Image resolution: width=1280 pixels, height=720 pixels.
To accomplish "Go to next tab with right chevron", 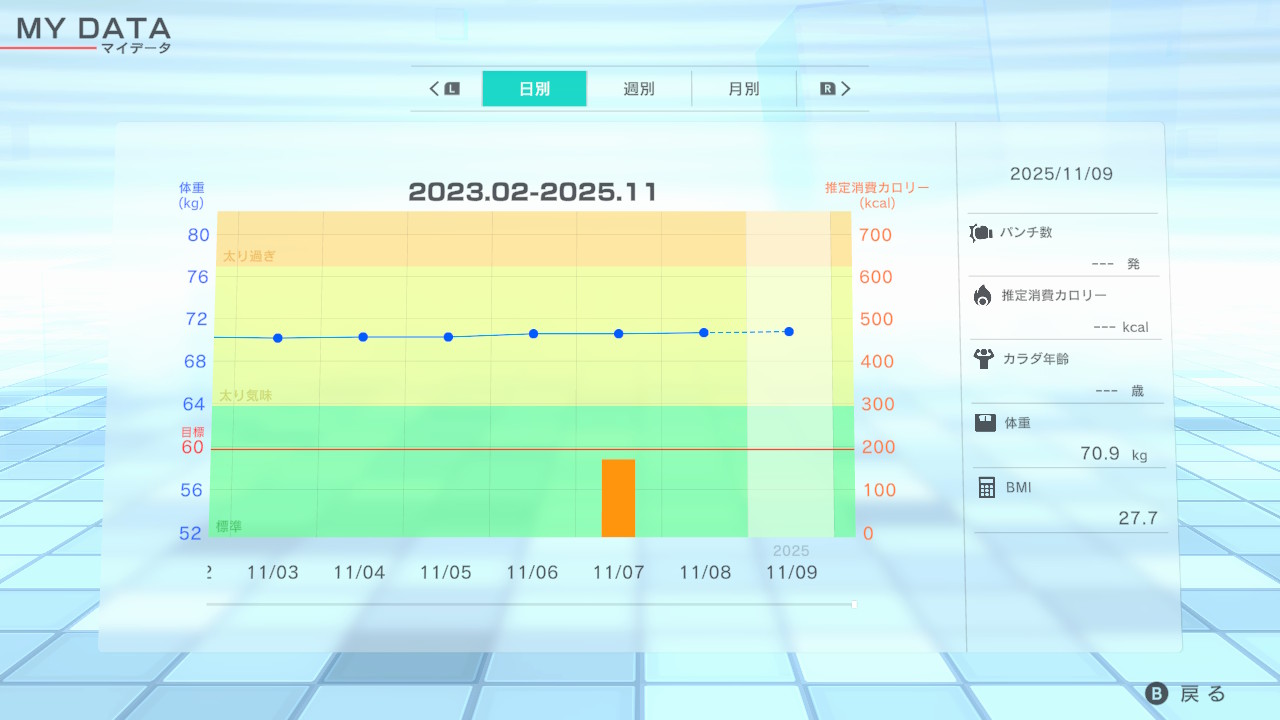I will point(846,89).
